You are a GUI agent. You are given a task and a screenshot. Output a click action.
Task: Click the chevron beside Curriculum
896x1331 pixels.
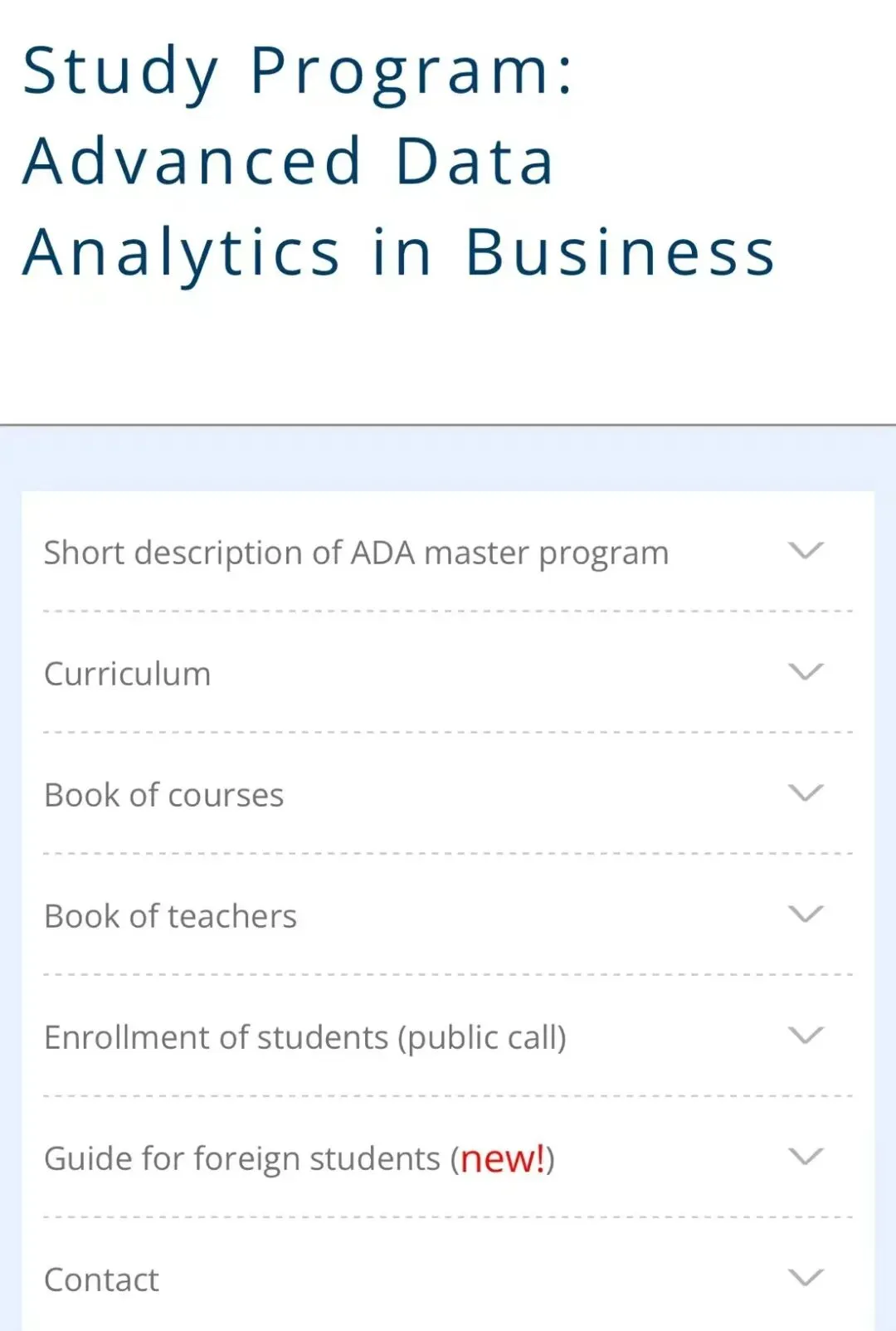[x=806, y=672]
